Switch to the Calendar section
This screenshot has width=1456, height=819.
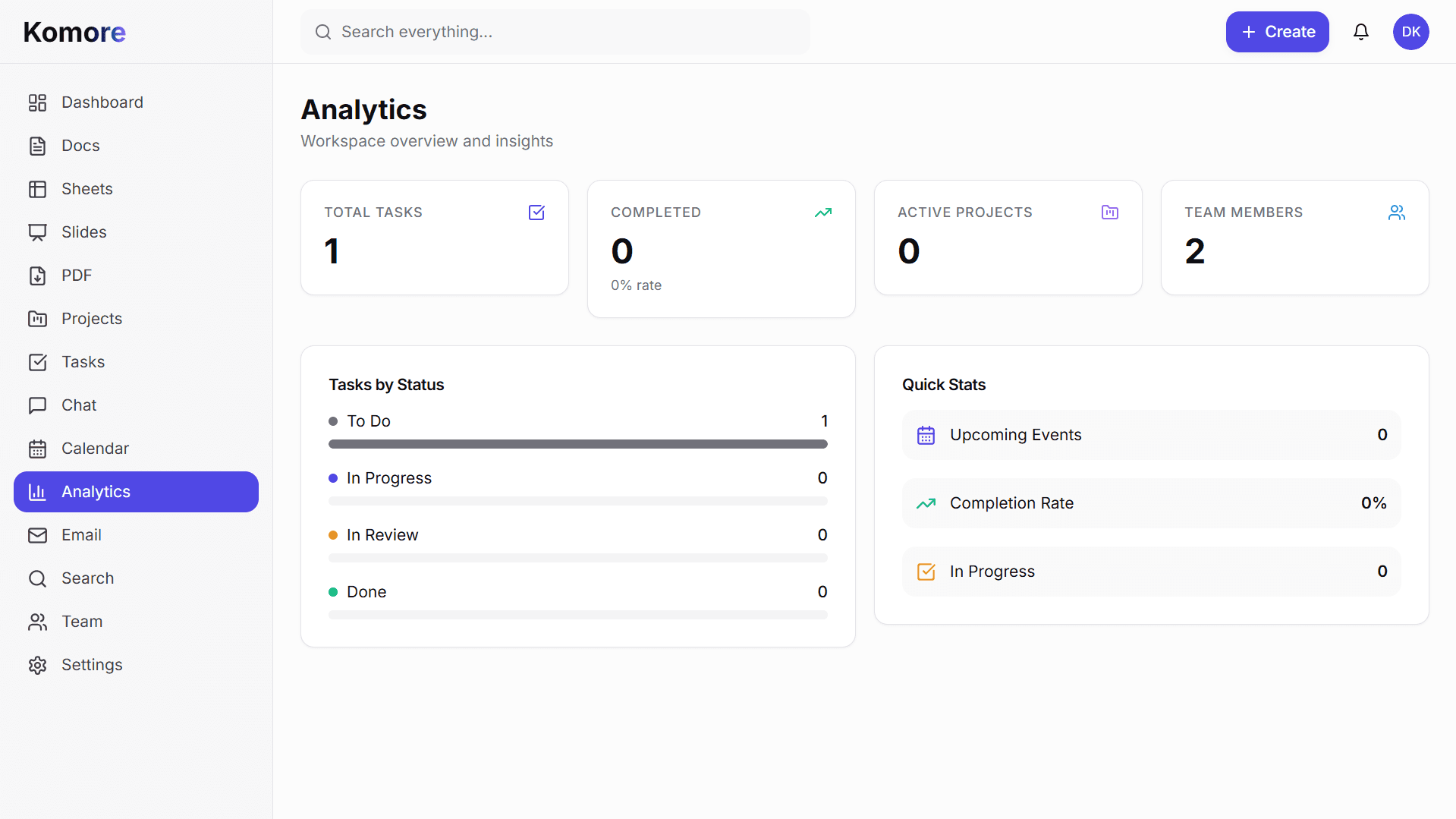(94, 448)
